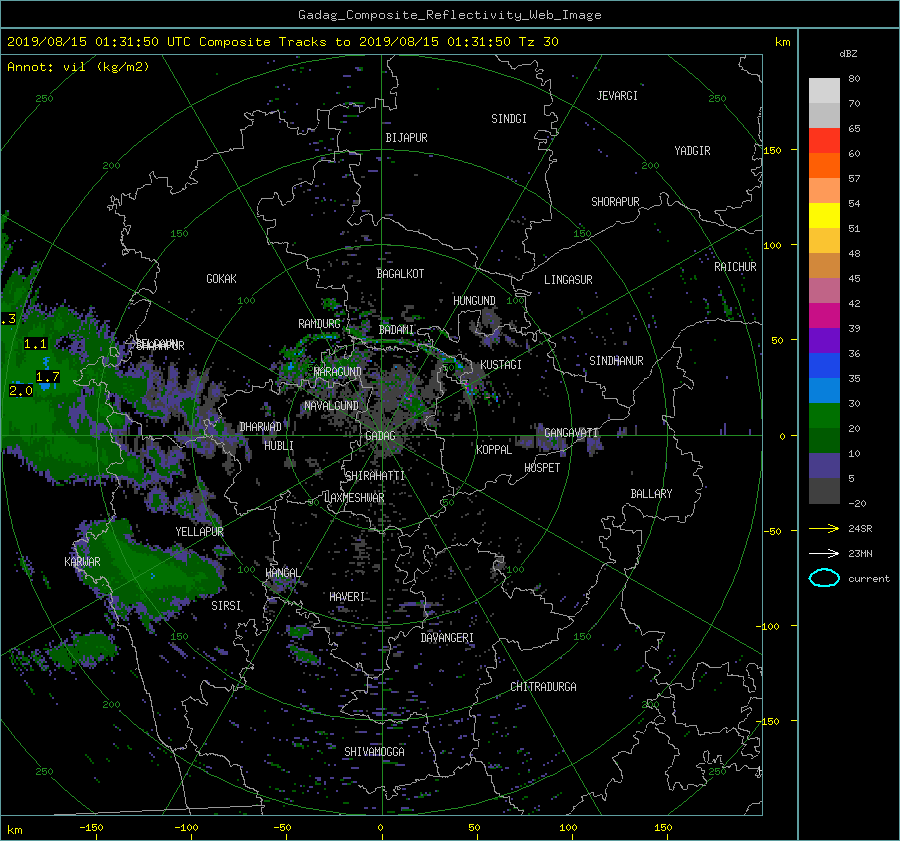Click the DHARWAD label
This screenshot has width=900, height=841.
(x=260, y=427)
